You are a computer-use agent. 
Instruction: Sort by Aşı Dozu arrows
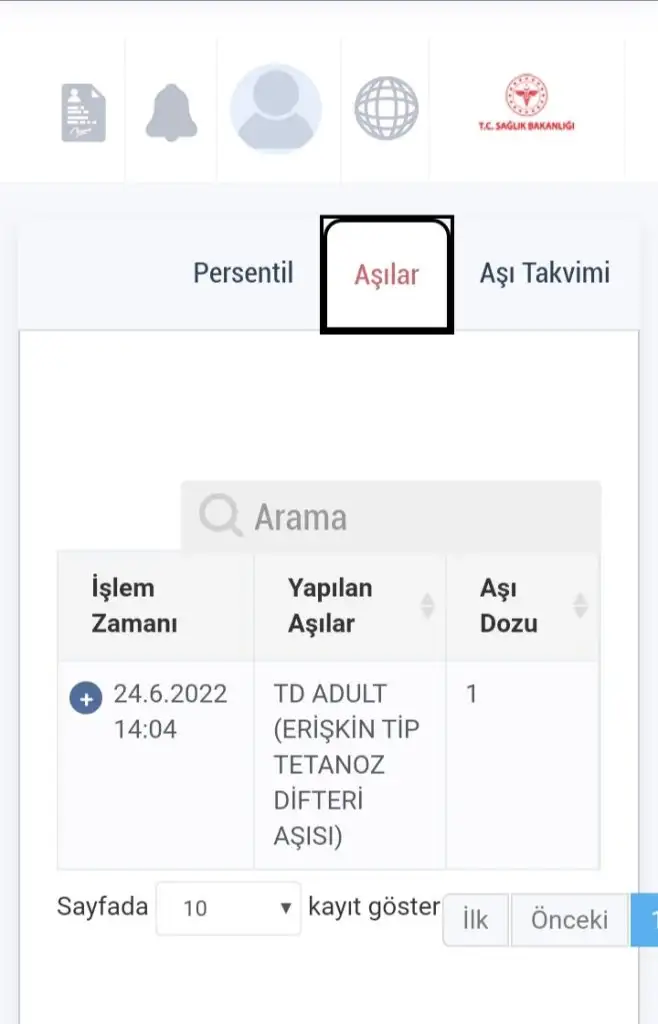coord(580,605)
